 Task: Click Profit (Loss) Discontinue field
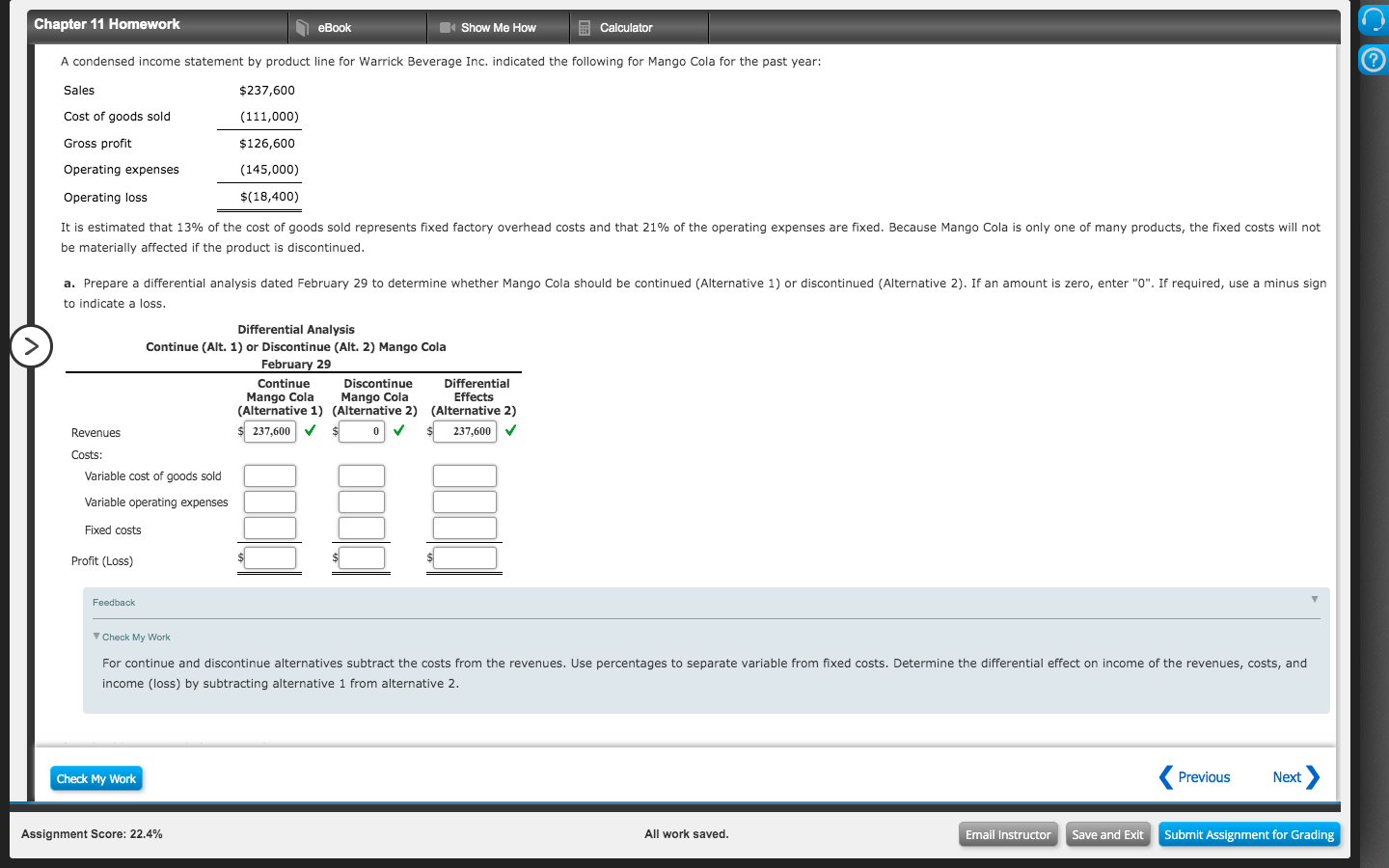pyautogui.click(x=362, y=557)
